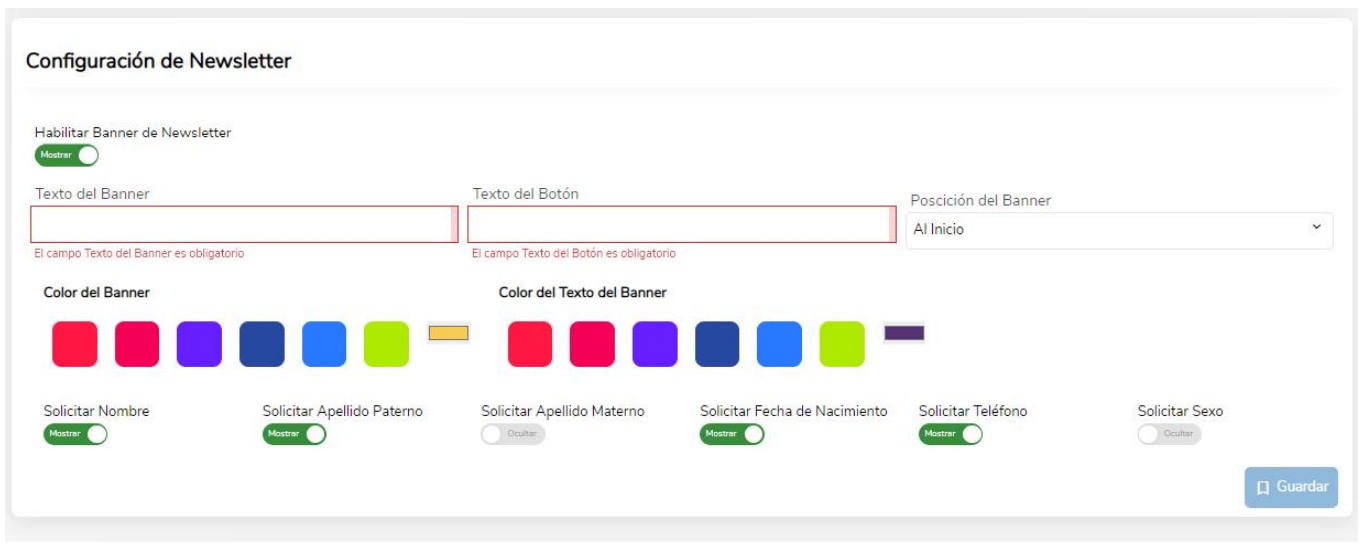Focus the Texto del Banner input field
The height and width of the screenshot is (544, 1371).
pyautogui.click(x=244, y=224)
